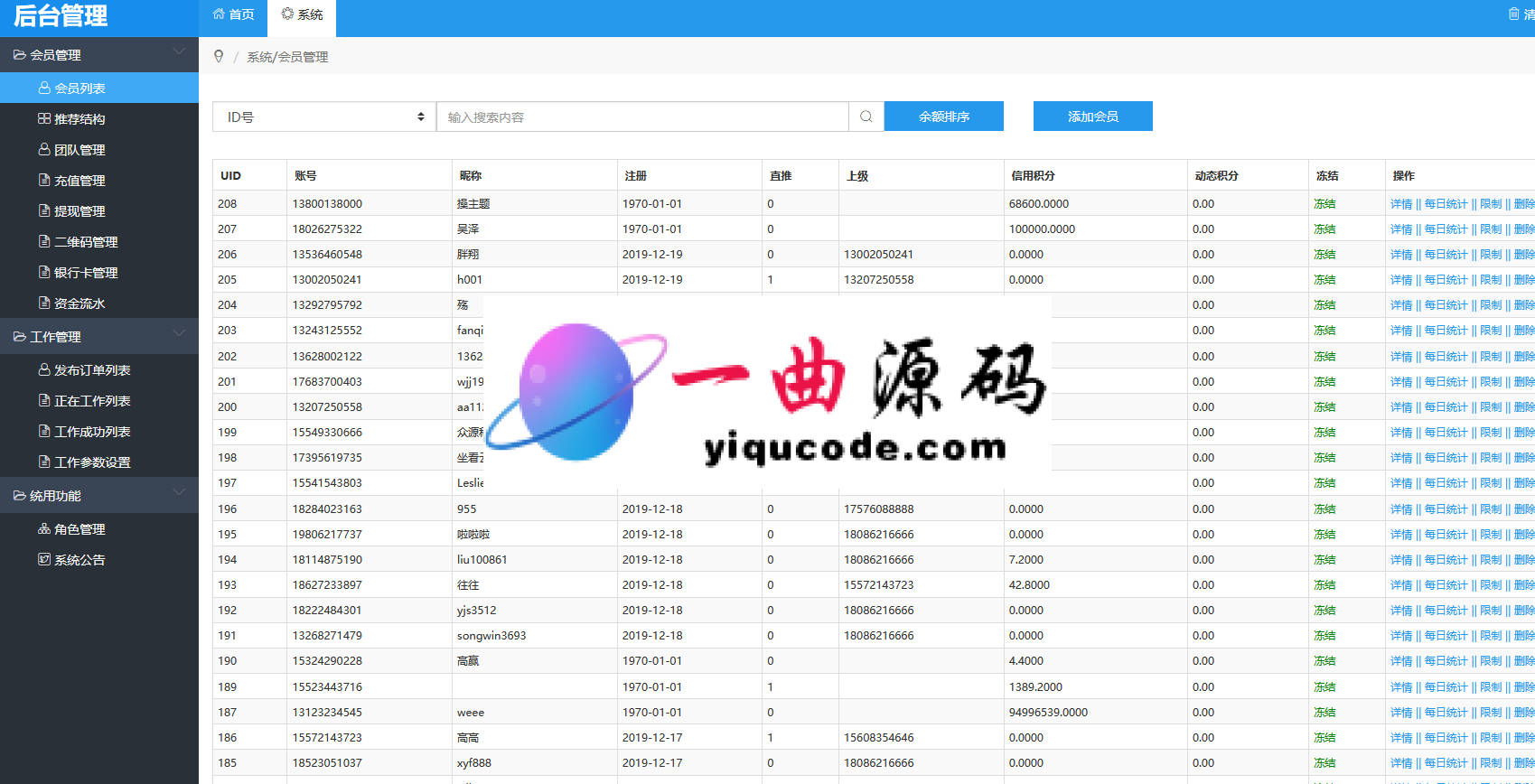Click 冻结 for UID 205
1535x784 pixels.
tap(1324, 280)
